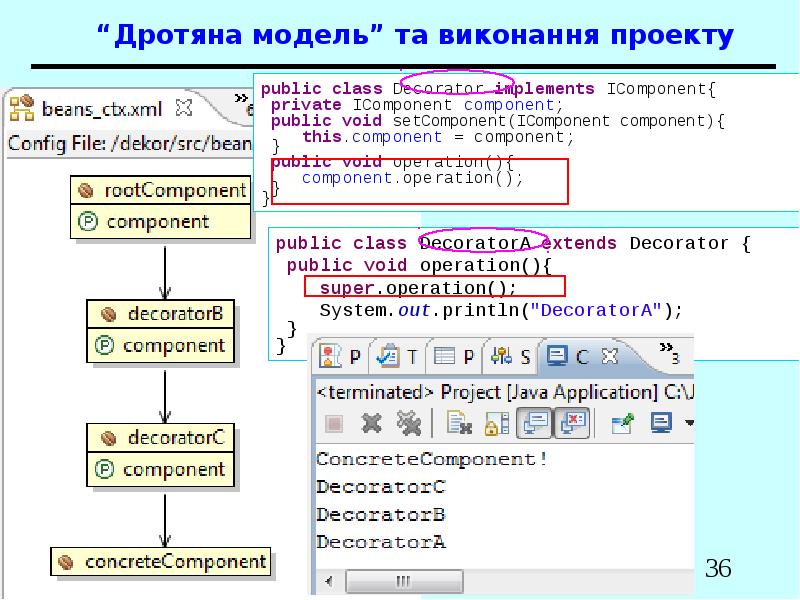The width and height of the screenshot is (800, 600).
Task: Toggle the Scroll Lock console button
Action: [x=491, y=423]
